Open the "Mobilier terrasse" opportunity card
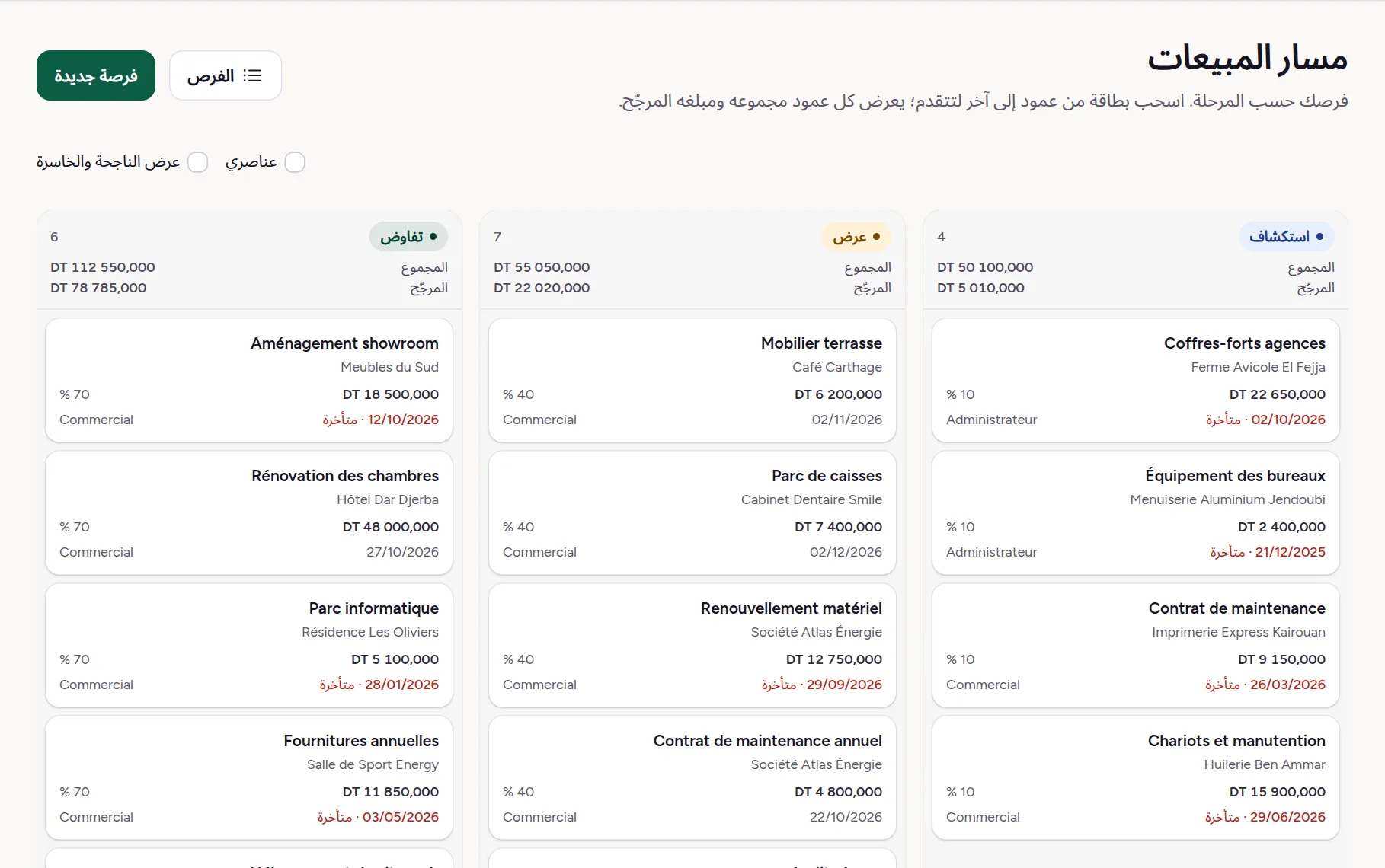Viewport: 1385px width, 868px height. coord(692,381)
